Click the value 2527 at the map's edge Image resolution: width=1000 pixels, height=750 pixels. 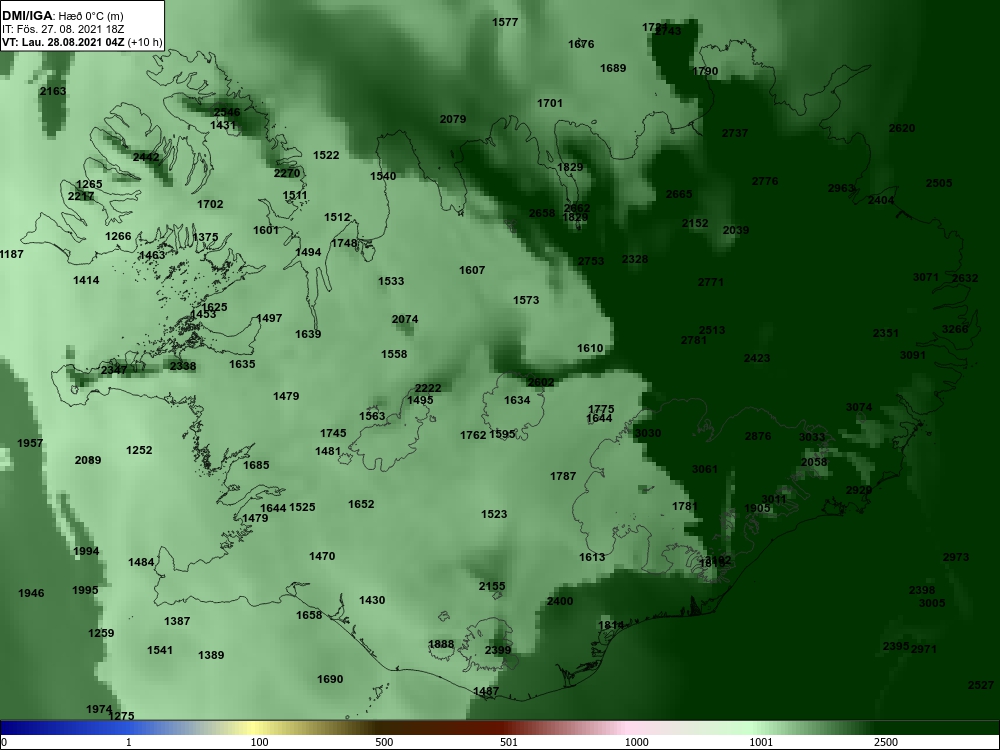[x=981, y=686]
